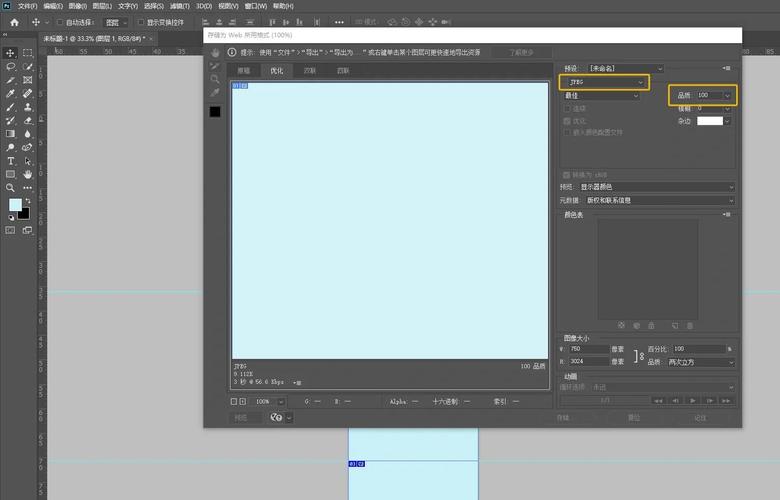This screenshot has height=500, width=780.
Task: Toggle the 自动选择 checkbox
Action: (59, 22)
